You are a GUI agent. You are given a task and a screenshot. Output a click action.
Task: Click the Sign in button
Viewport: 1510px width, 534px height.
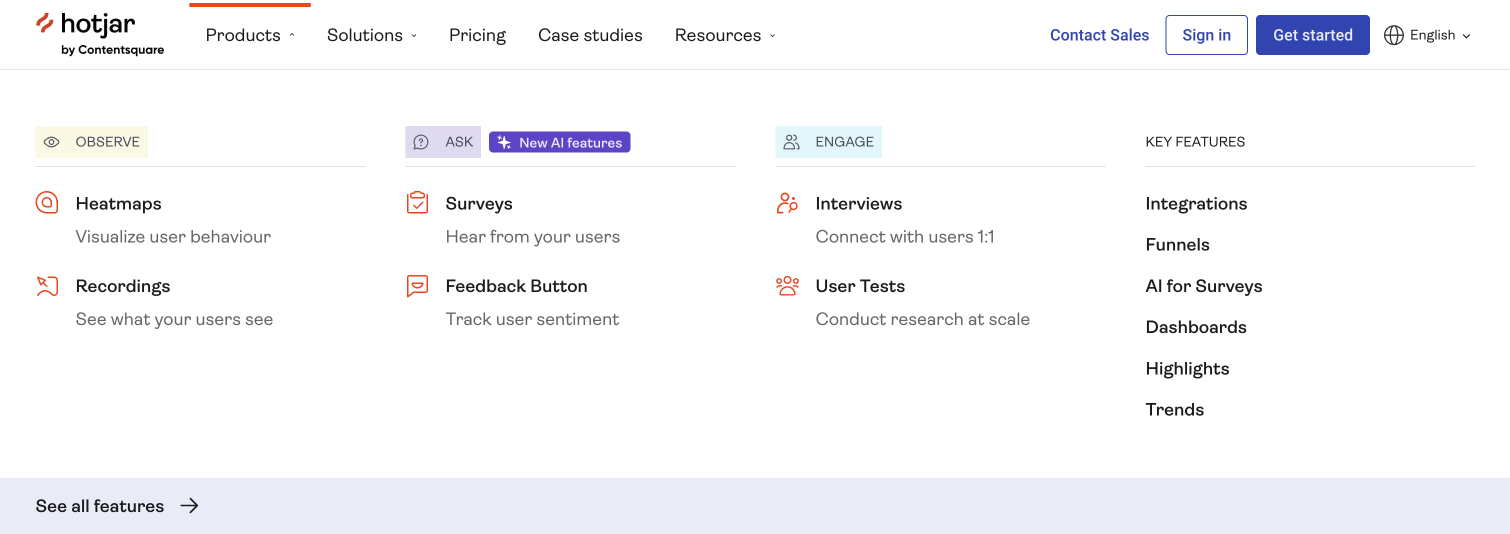click(x=1206, y=35)
